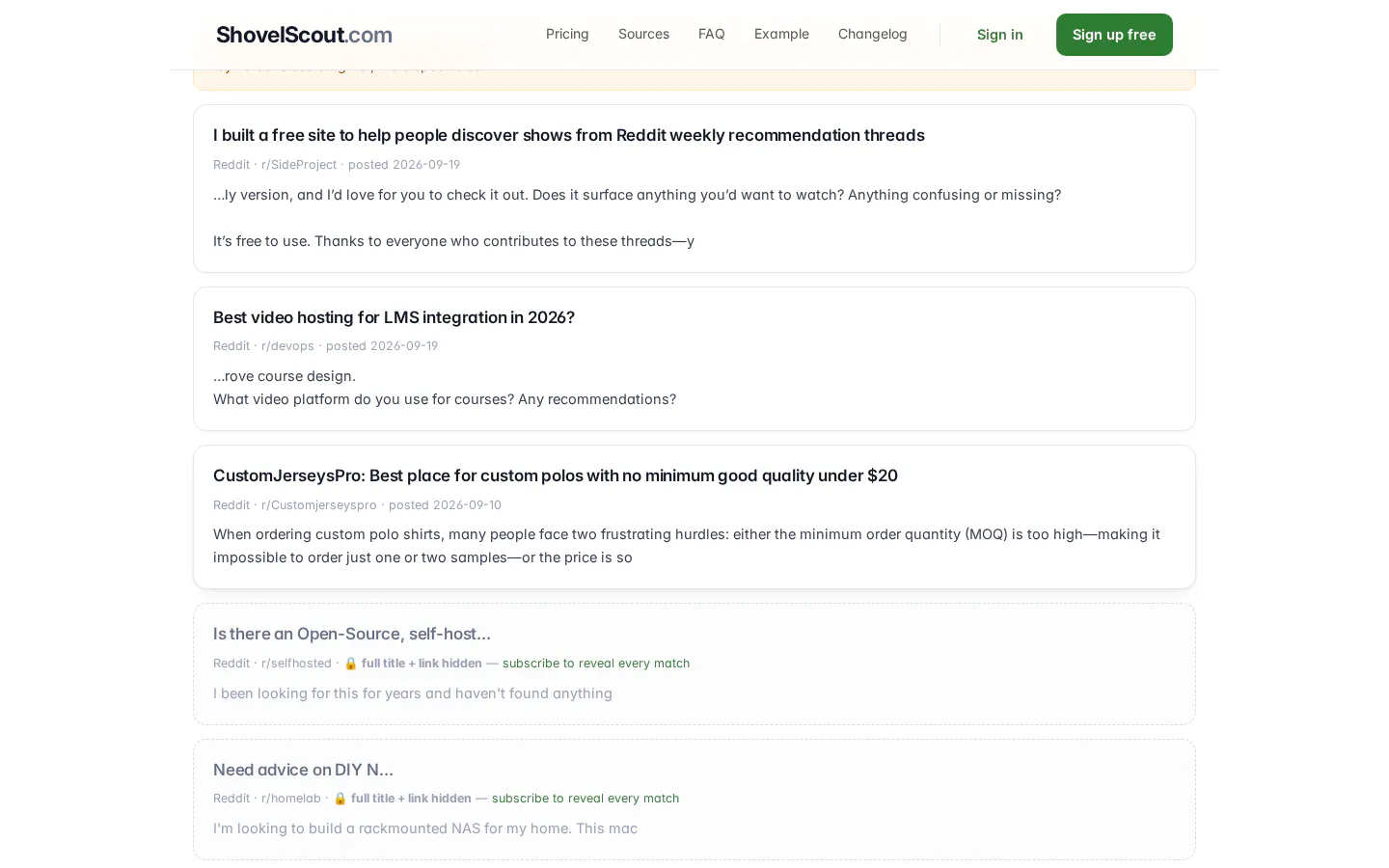Open the Pricing page

(567, 34)
